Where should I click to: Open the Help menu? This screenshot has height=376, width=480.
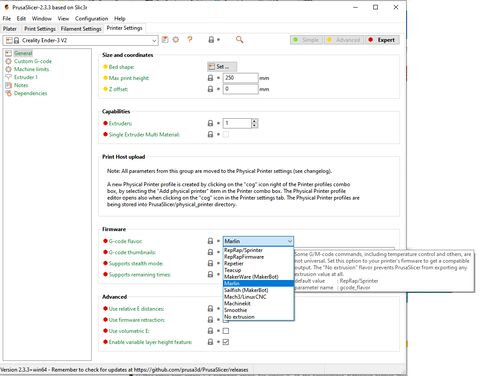[x=120, y=19]
